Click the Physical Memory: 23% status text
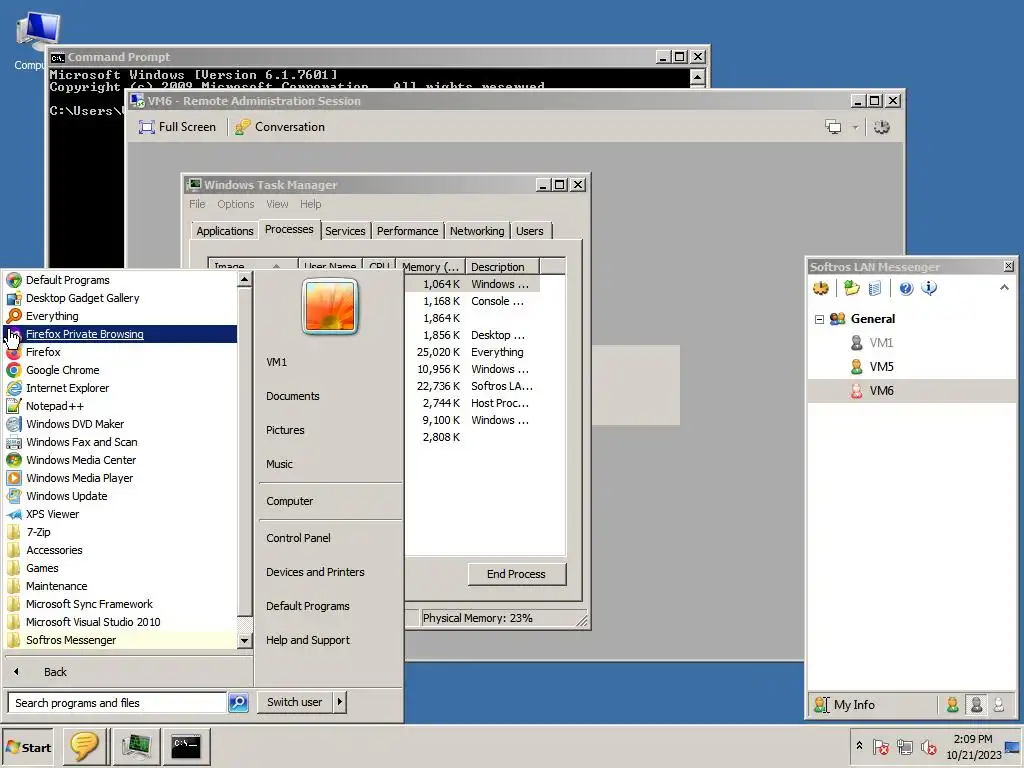 tap(477, 618)
